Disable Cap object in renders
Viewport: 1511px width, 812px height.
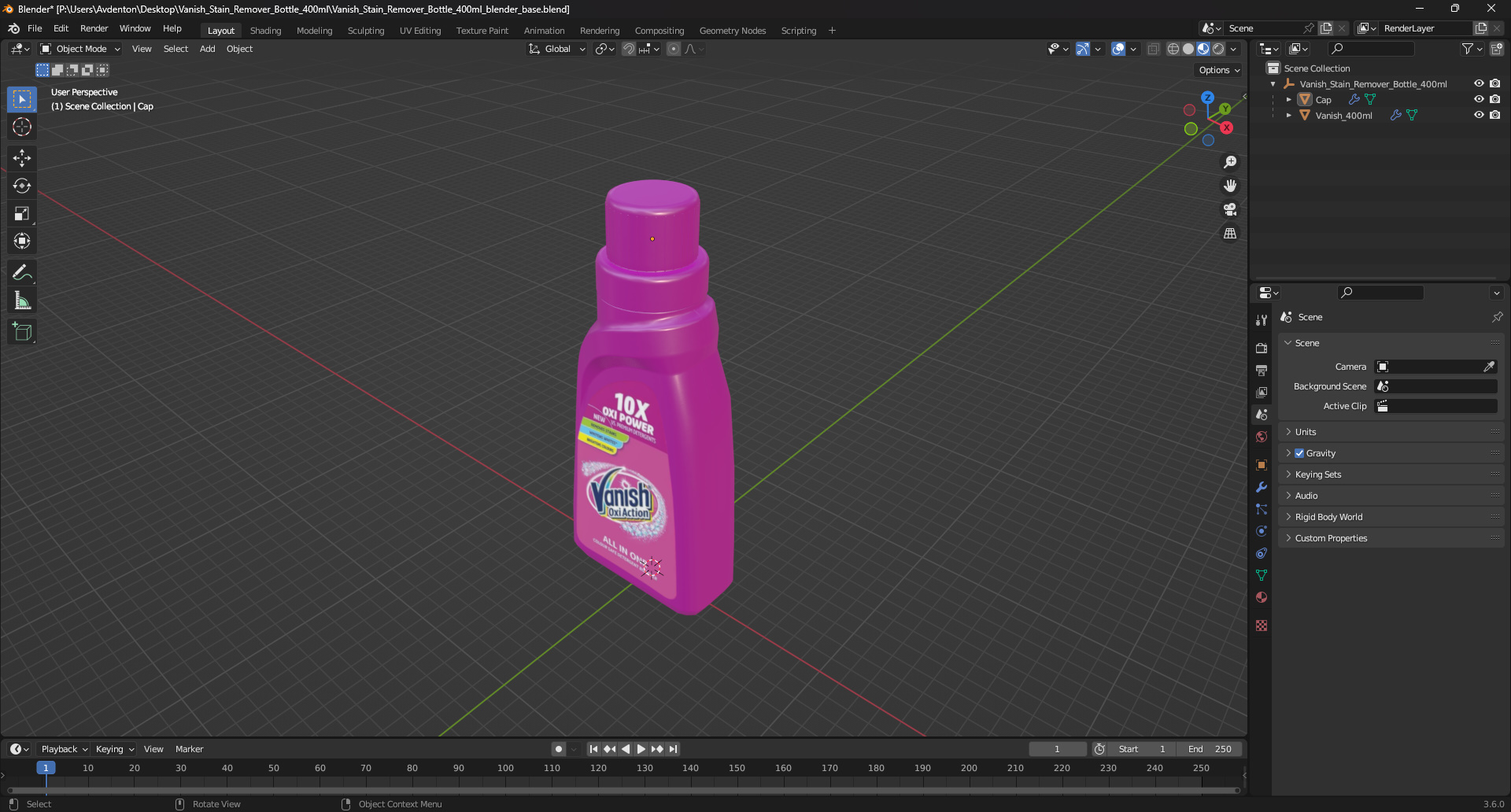pos(1494,99)
